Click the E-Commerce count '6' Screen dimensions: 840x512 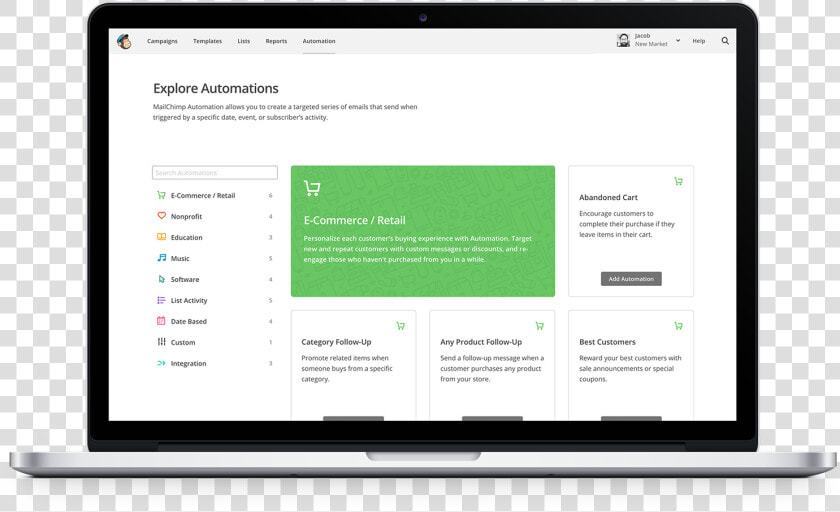point(271,195)
